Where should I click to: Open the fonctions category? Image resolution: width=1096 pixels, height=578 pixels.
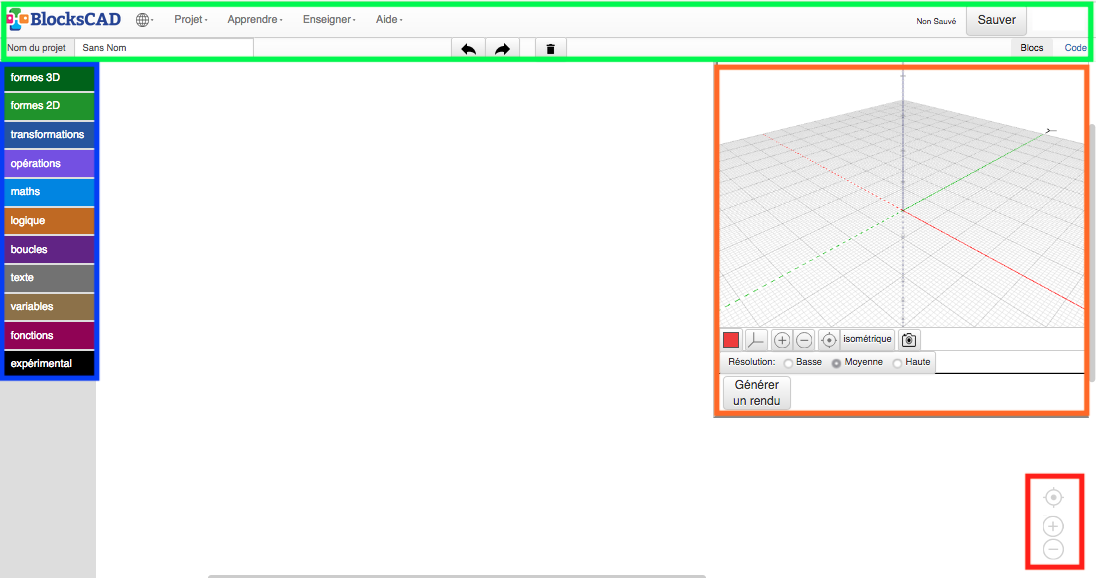click(49, 335)
